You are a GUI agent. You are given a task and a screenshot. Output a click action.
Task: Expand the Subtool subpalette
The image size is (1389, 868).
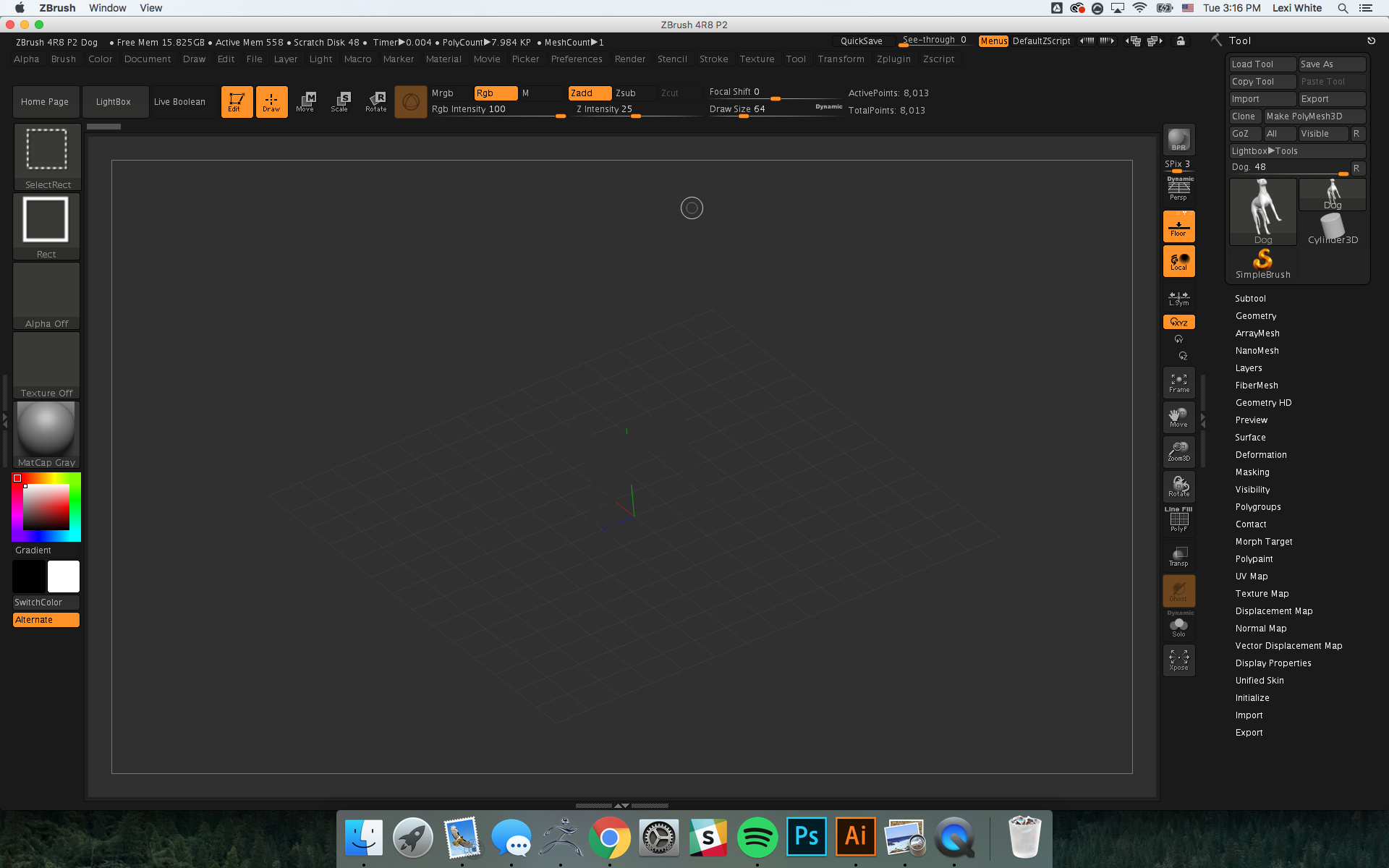pos(1250,299)
